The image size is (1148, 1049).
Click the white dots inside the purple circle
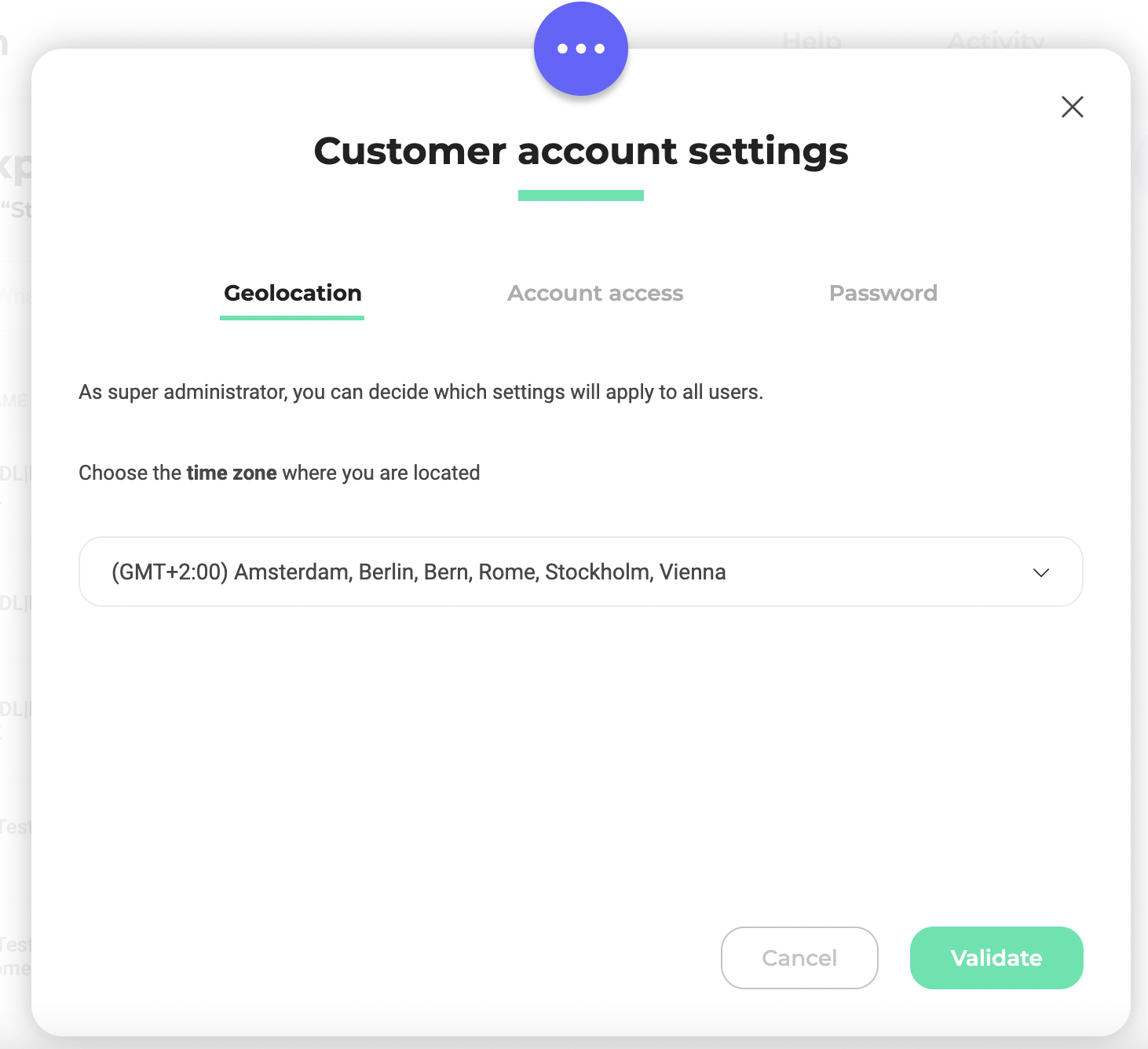click(x=581, y=49)
